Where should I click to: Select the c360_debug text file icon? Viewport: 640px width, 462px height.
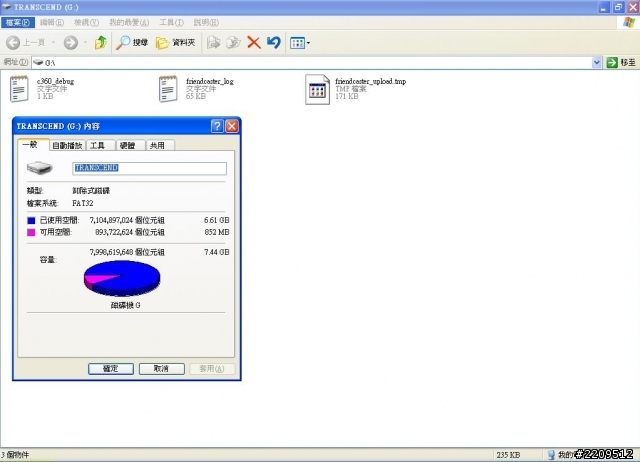click(x=19, y=89)
